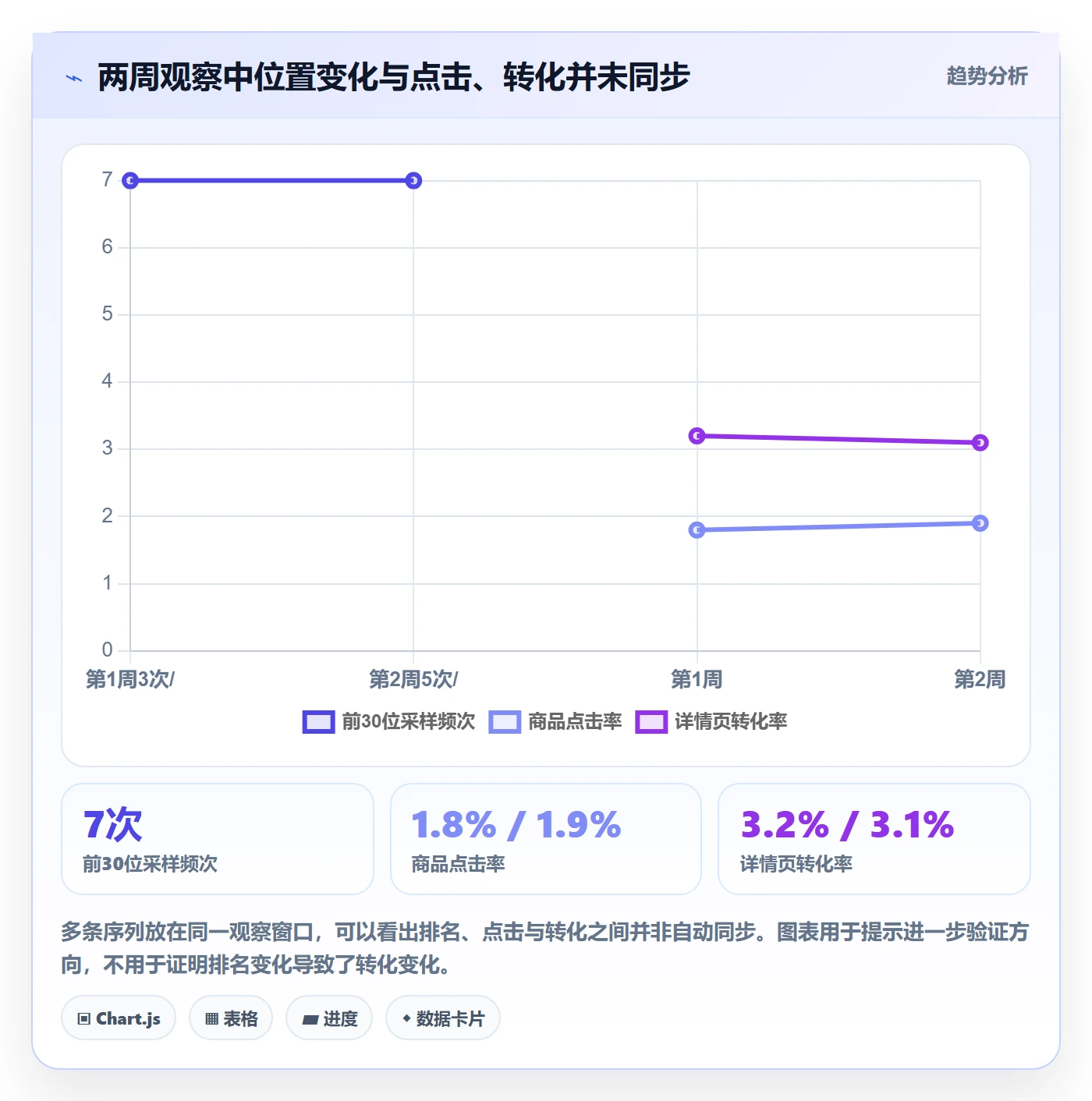
Task: Click the 商品点击率 card label
Action: pyautogui.click(x=459, y=864)
